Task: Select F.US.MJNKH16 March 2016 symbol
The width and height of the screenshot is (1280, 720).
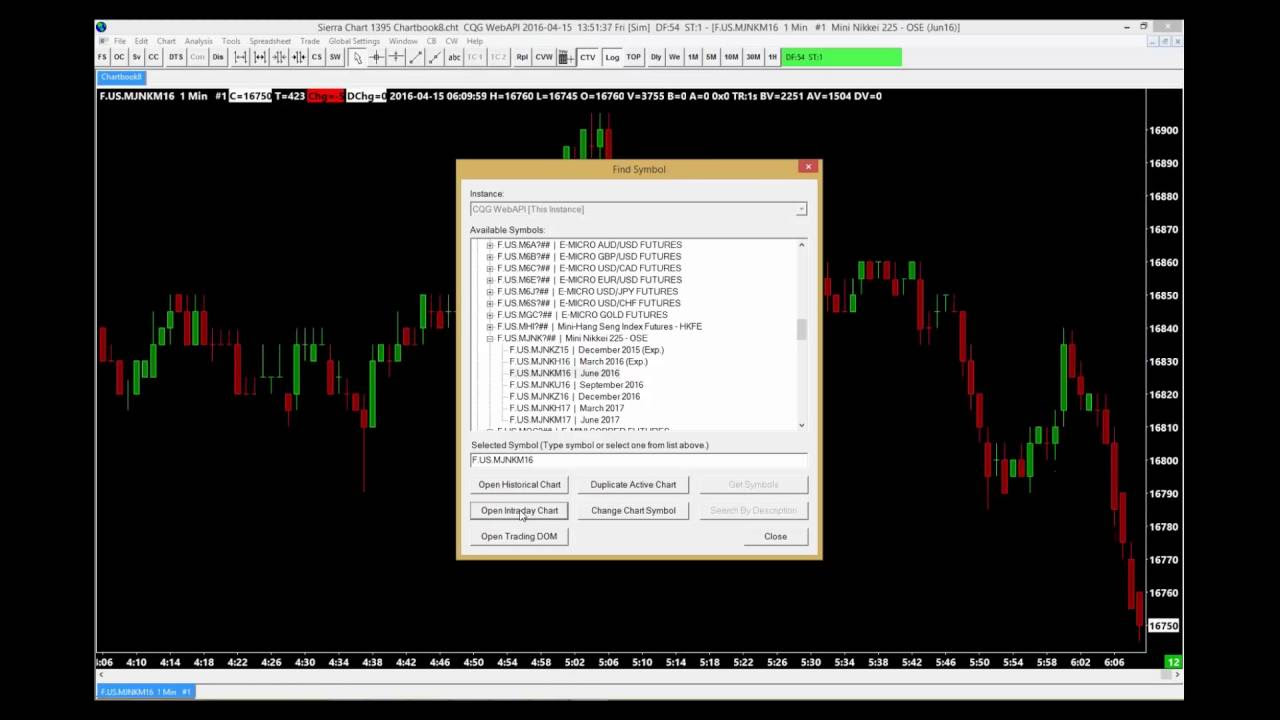Action: click(x=578, y=362)
